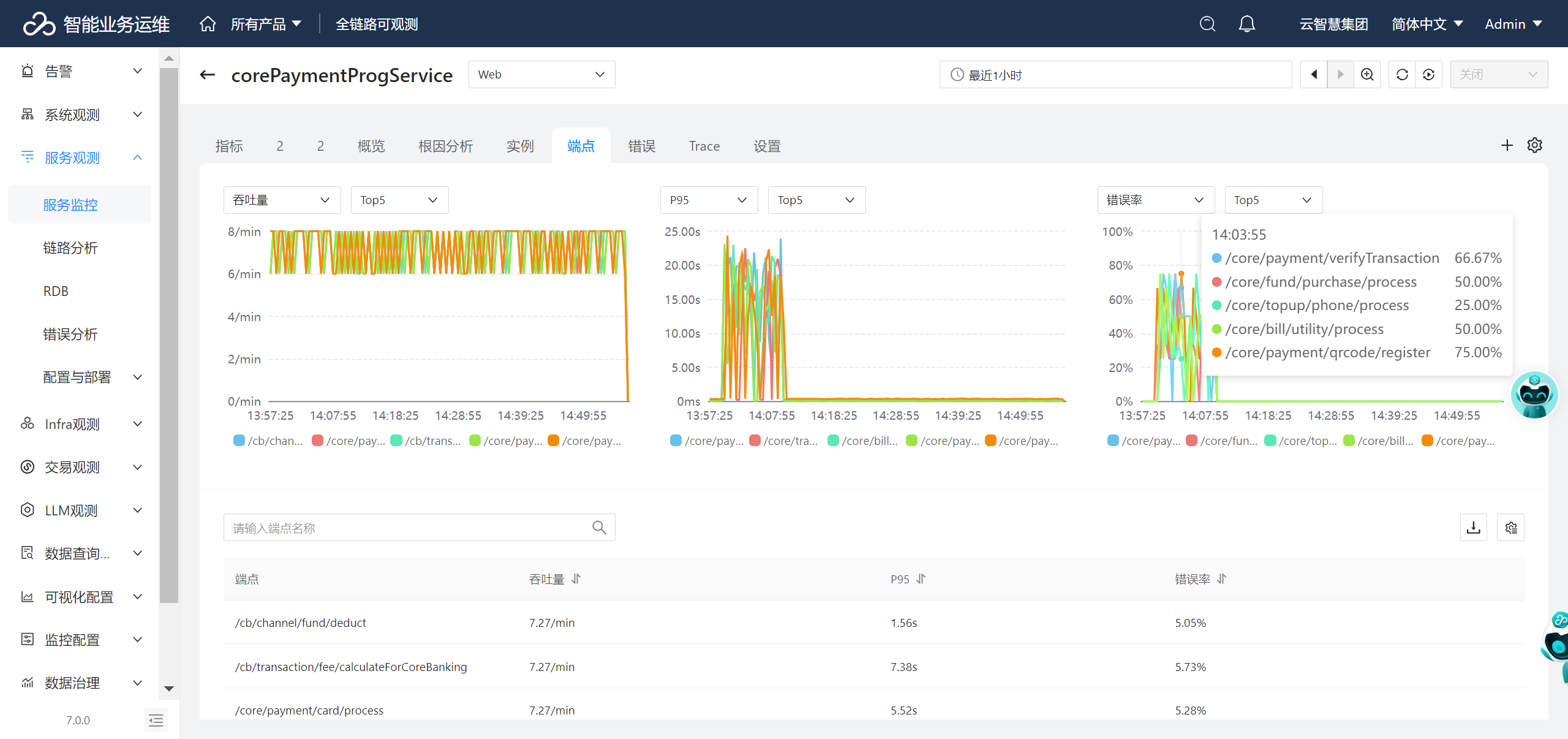This screenshot has width=1568, height=739.
Task: Open the notifications bell
Action: click(x=1246, y=24)
